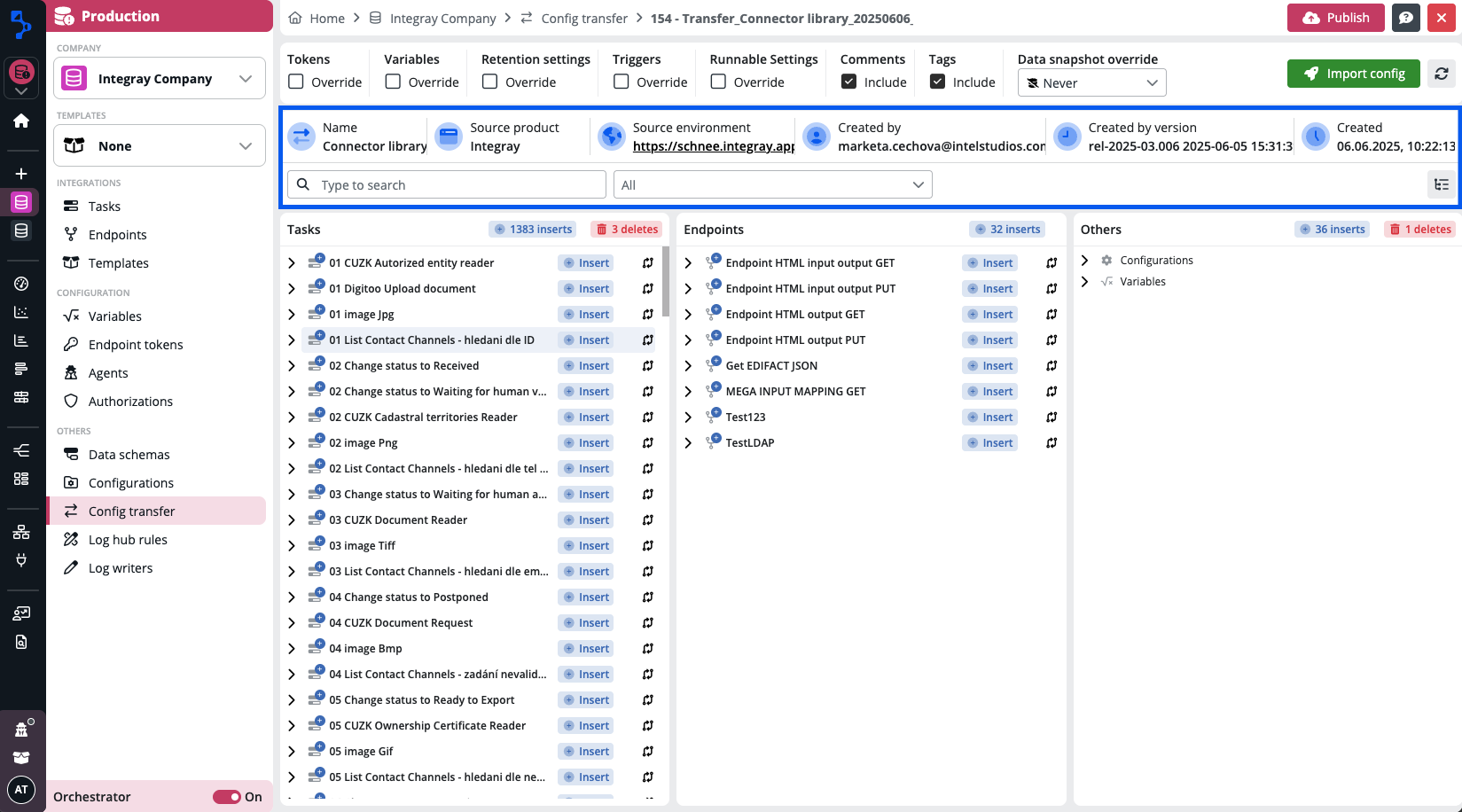This screenshot has height=812, width=1462.
Task: Click the AT user avatar
Action: pos(21,789)
